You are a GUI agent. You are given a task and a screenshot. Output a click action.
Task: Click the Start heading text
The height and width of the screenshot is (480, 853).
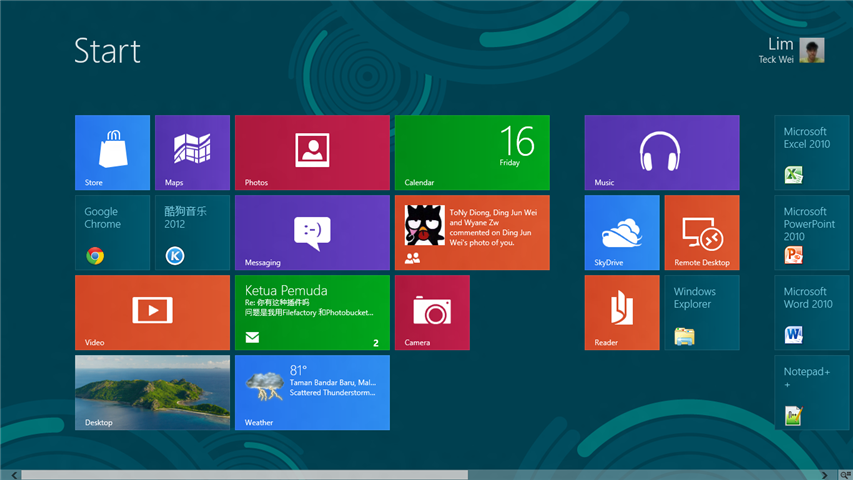pyautogui.click(x=107, y=51)
